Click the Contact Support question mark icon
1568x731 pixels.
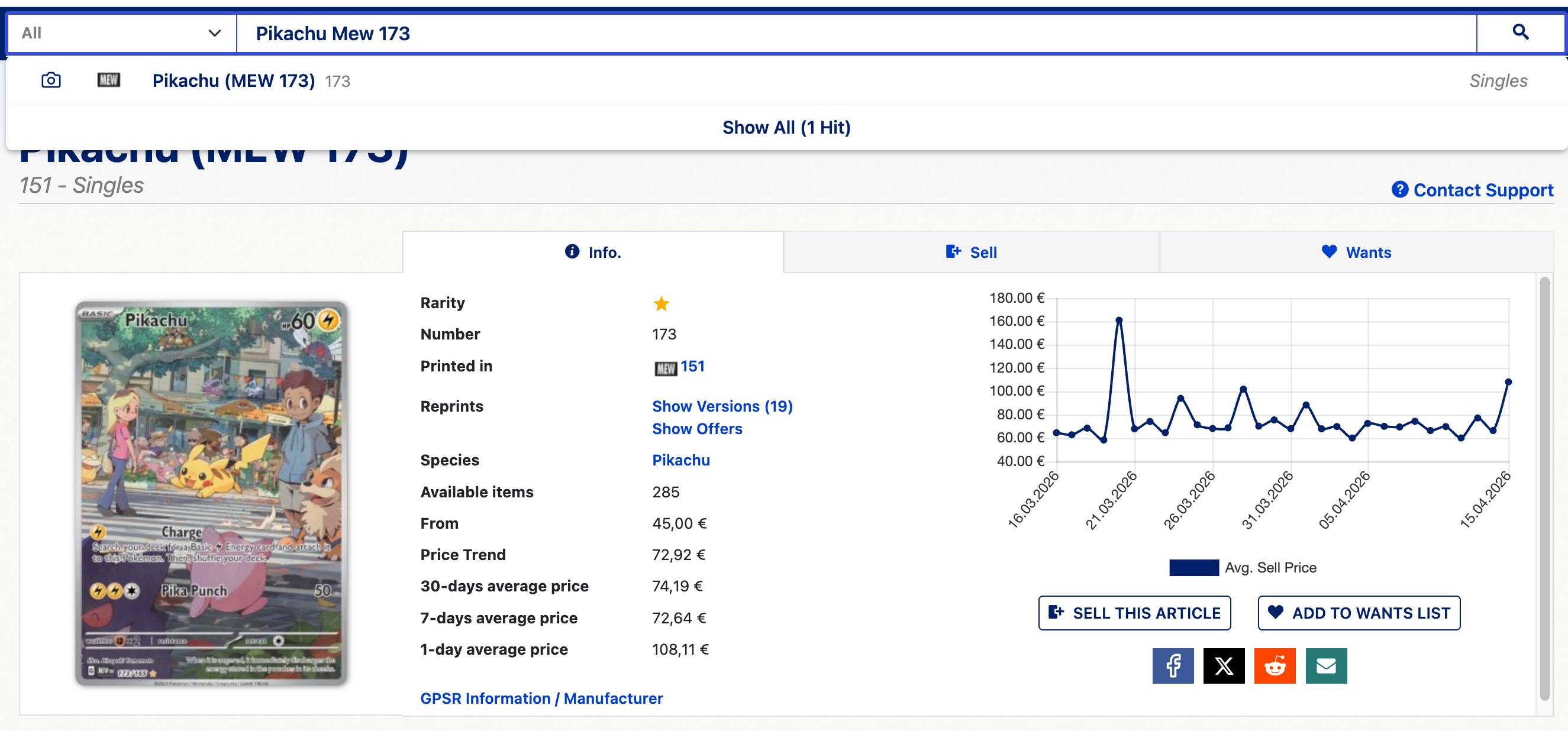1399,190
